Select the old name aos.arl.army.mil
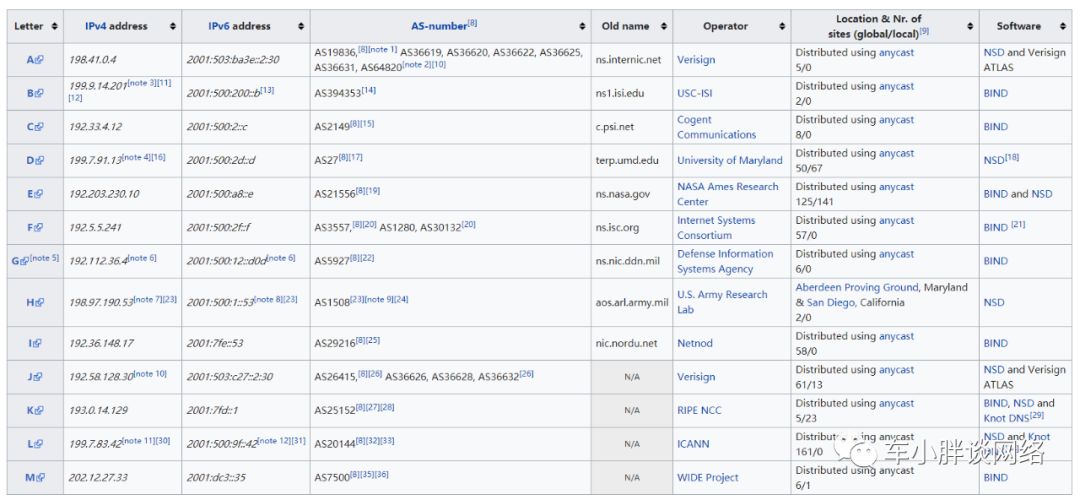The width and height of the screenshot is (1080, 500). pyautogui.click(x=632, y=302)
